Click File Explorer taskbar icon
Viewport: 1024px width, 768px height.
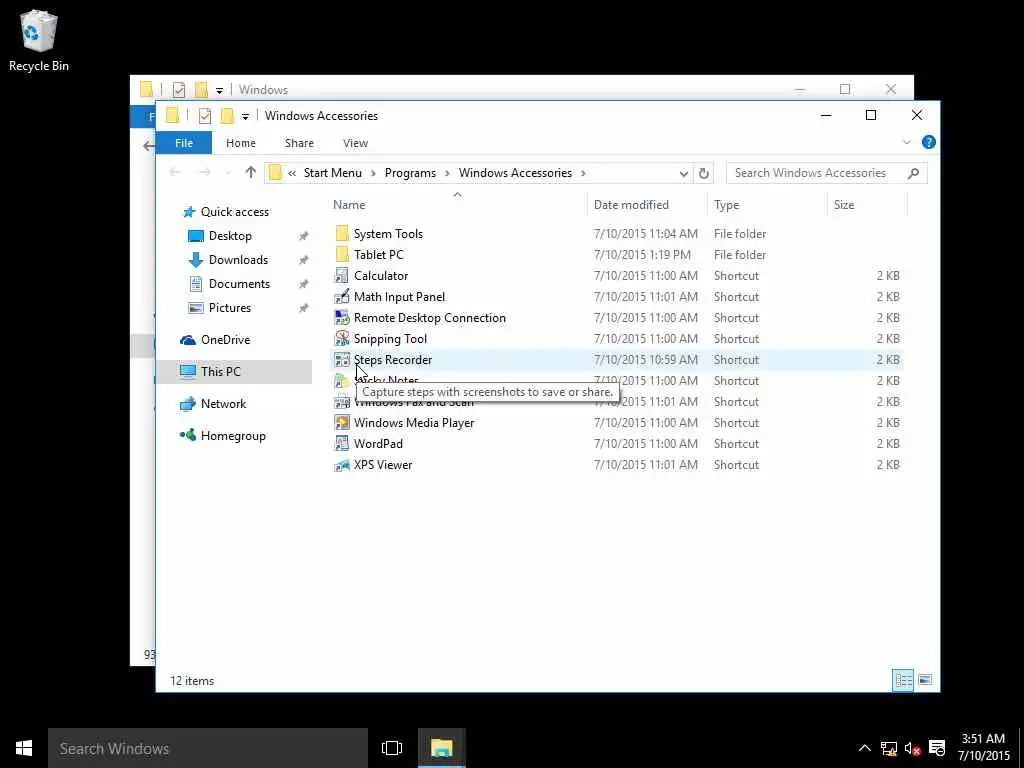tap(441, 748)
